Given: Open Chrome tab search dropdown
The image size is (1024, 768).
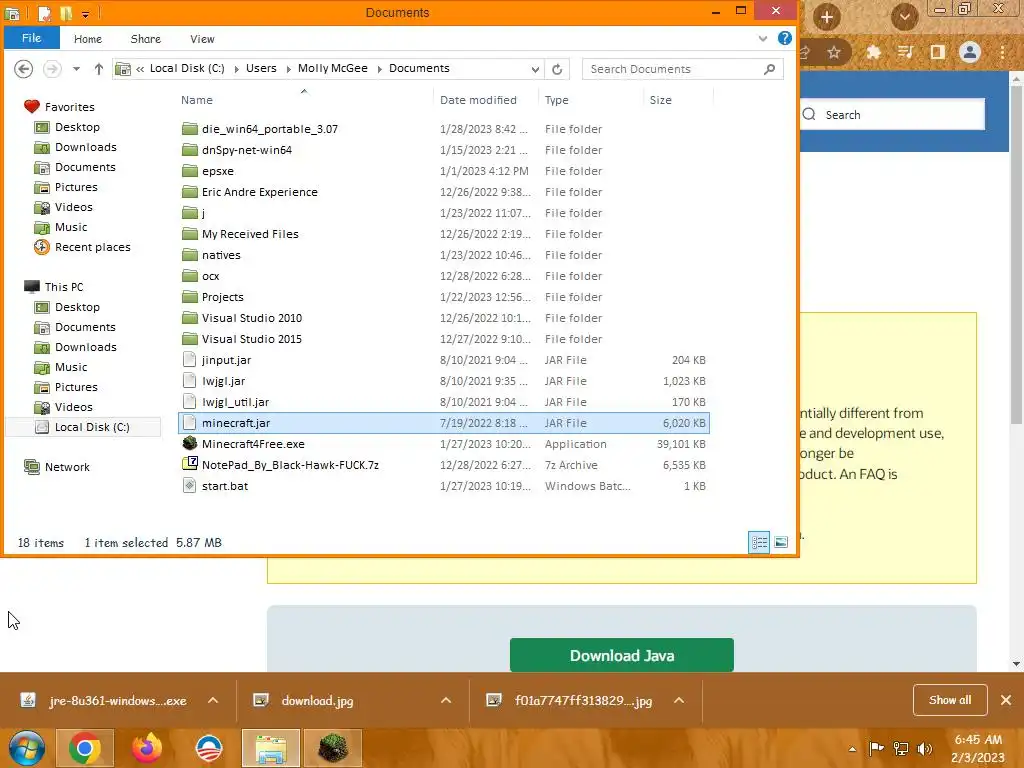Looking at the screenshot, I should (904, 17).
